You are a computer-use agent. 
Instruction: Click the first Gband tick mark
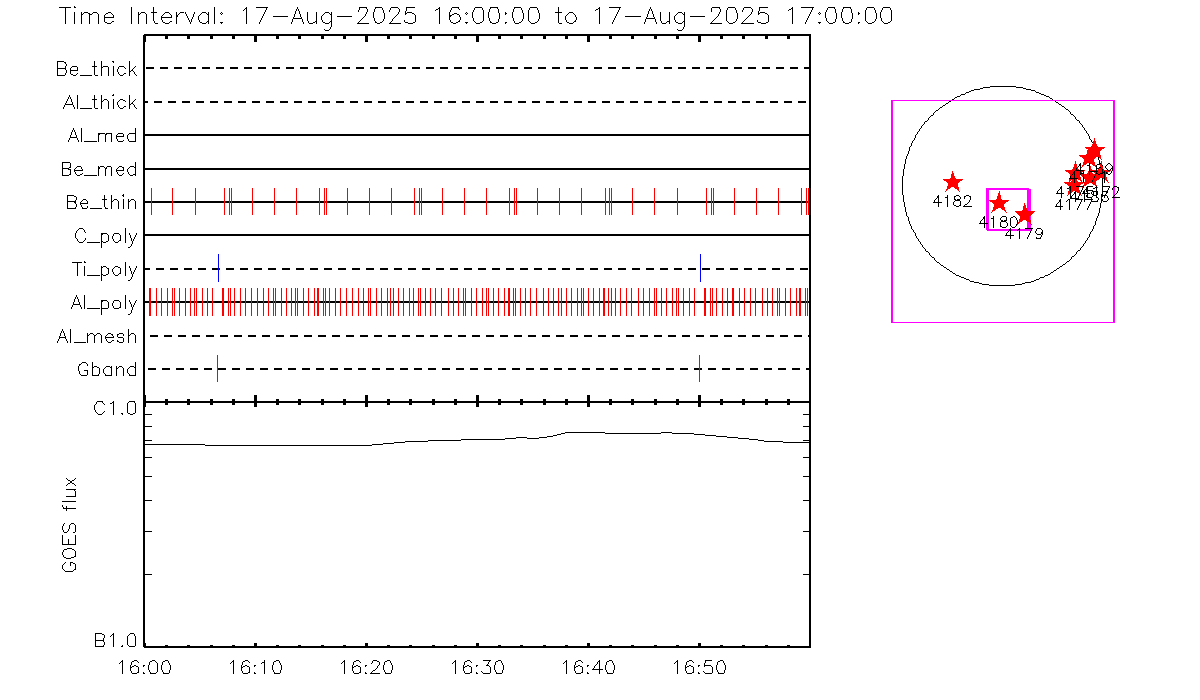point(217,369)
